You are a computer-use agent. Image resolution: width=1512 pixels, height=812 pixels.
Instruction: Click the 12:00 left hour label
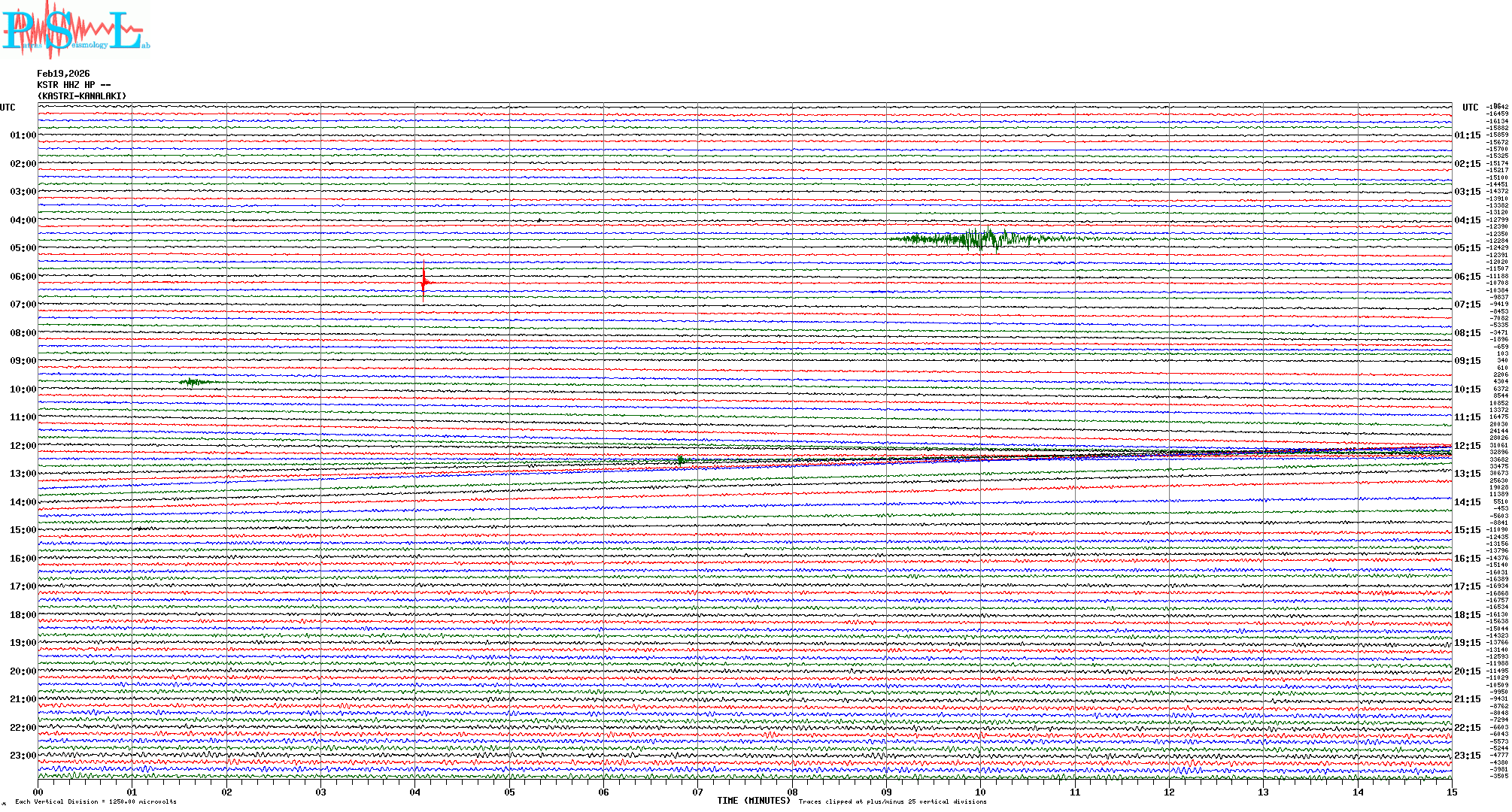[x=23, y=446]
